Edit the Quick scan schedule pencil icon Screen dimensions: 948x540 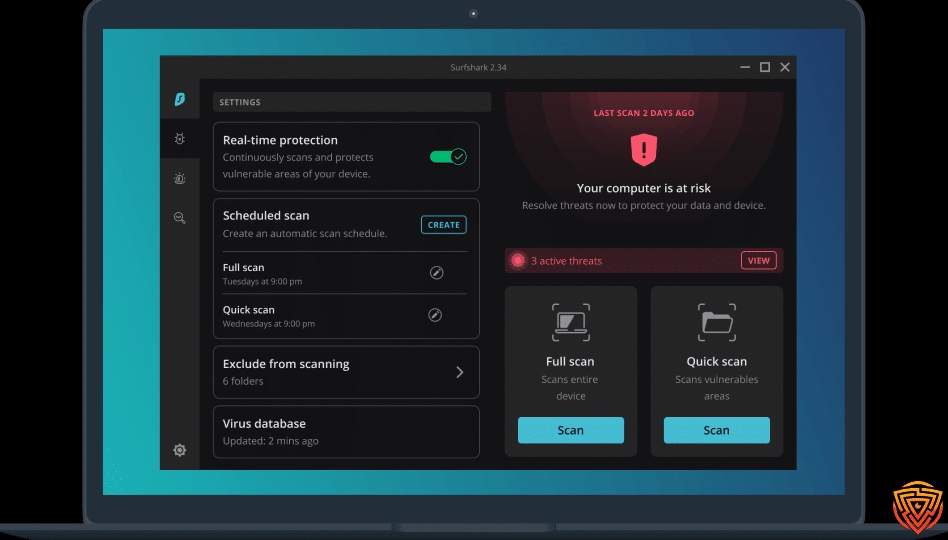[x=436, y=315]
